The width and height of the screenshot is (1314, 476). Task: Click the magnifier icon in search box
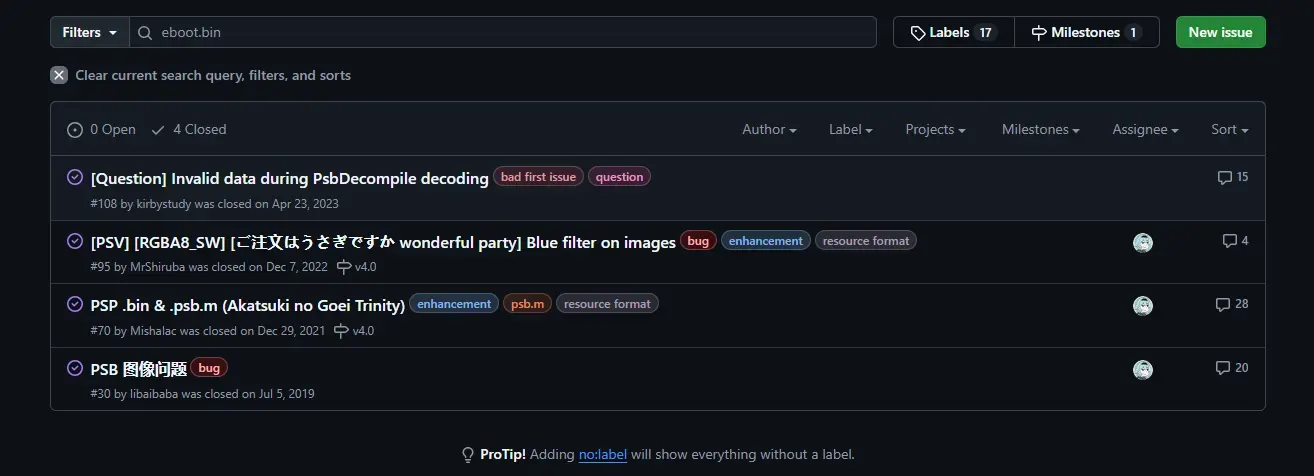click(x=146, y=32)
